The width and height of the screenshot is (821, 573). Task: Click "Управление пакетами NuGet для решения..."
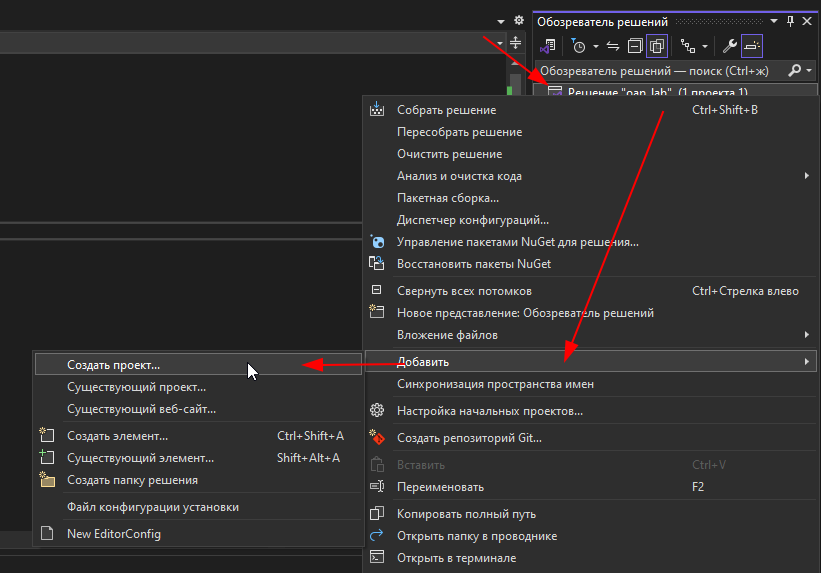pos(517,242)
